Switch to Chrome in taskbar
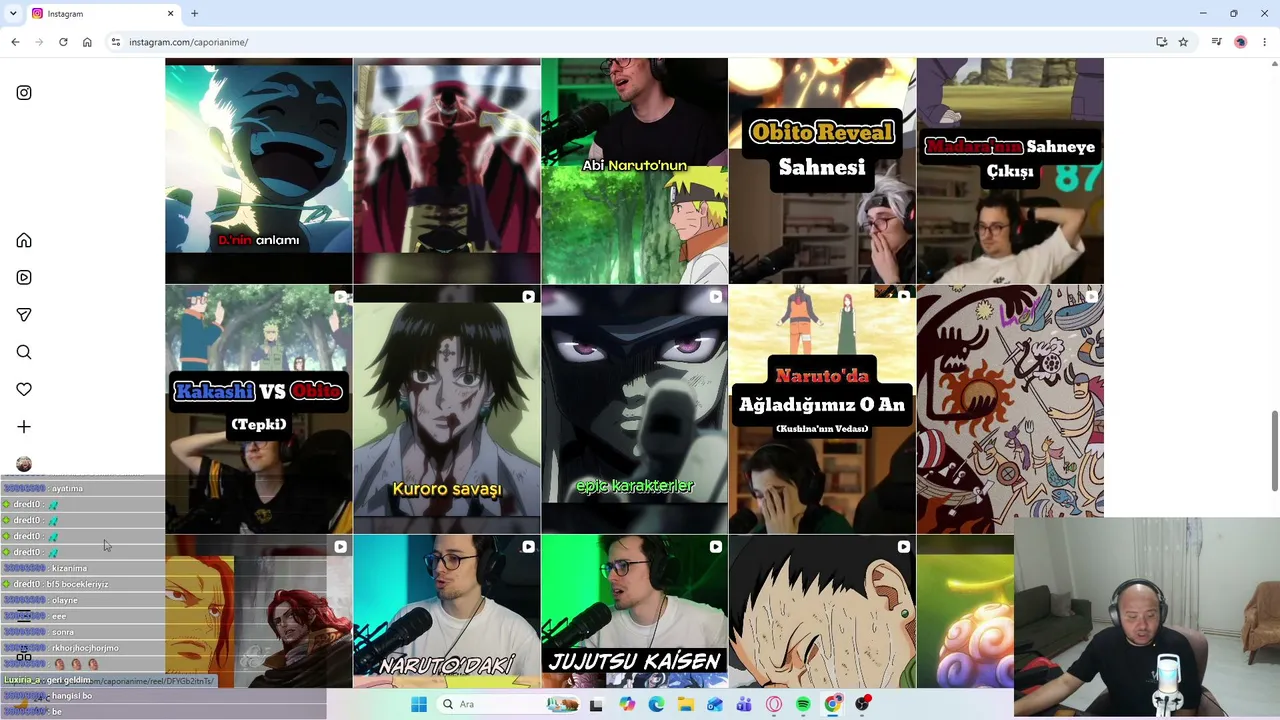This screenshot has width=1280, height=720. tap(833, 704)
